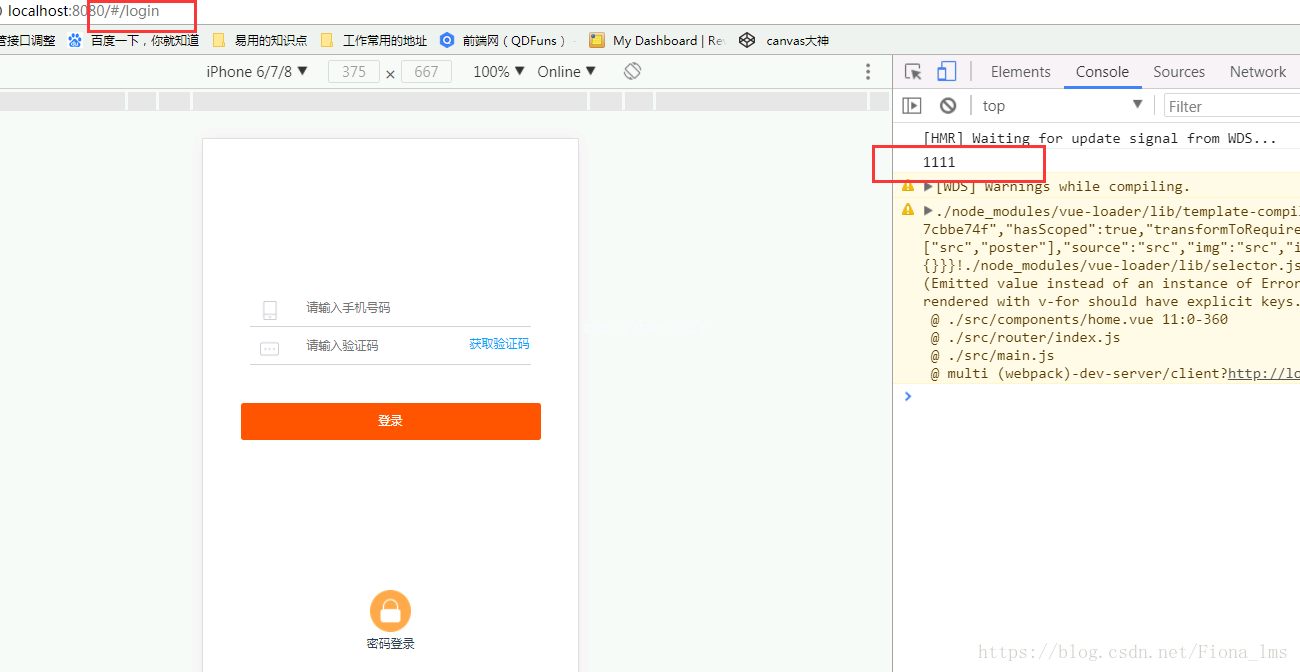
Task: Open the device toolbar three-dot menu
Action: coord(868,72)
